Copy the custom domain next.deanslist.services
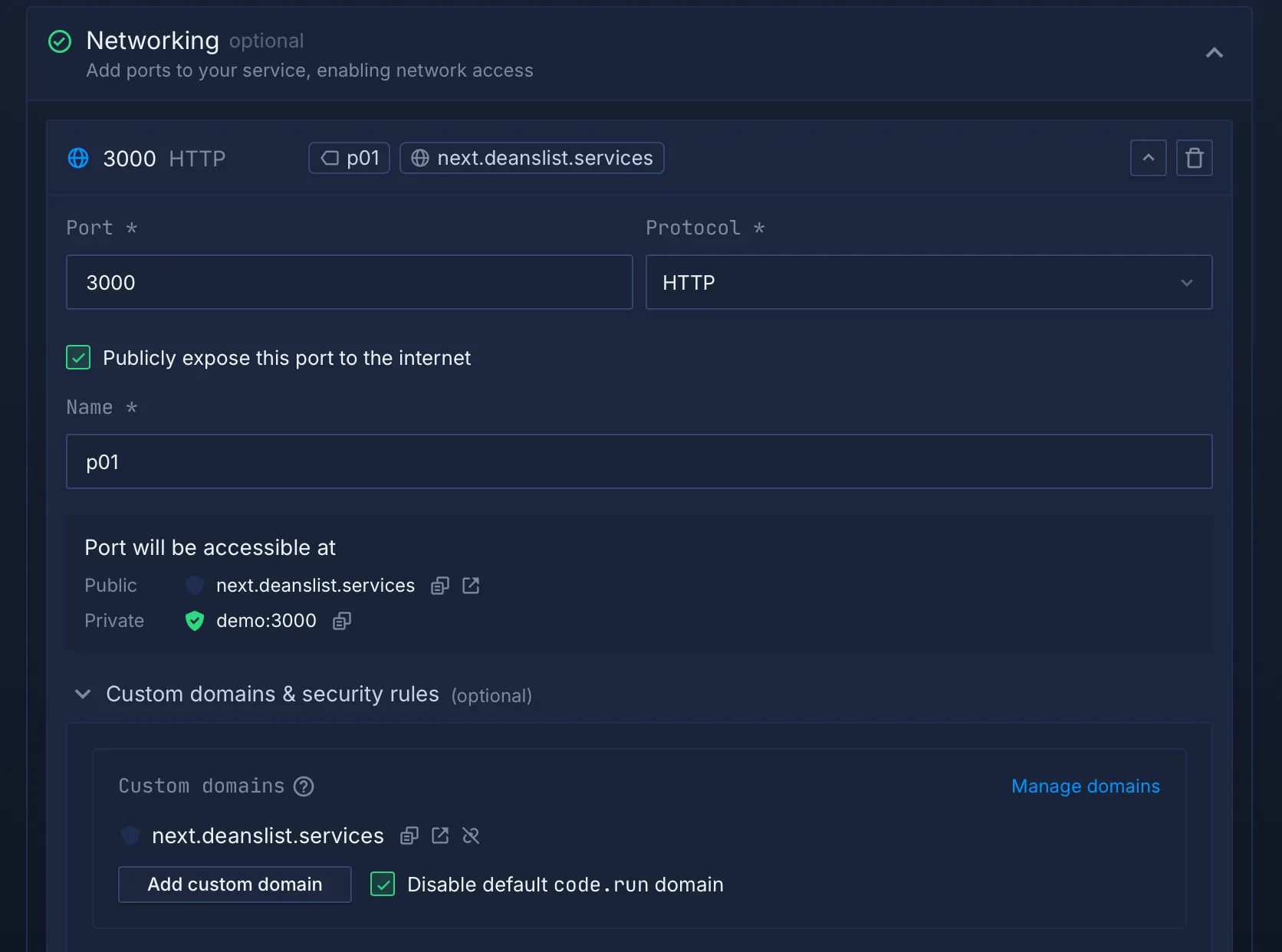1282x952 pixels. (x=409, y=835)
